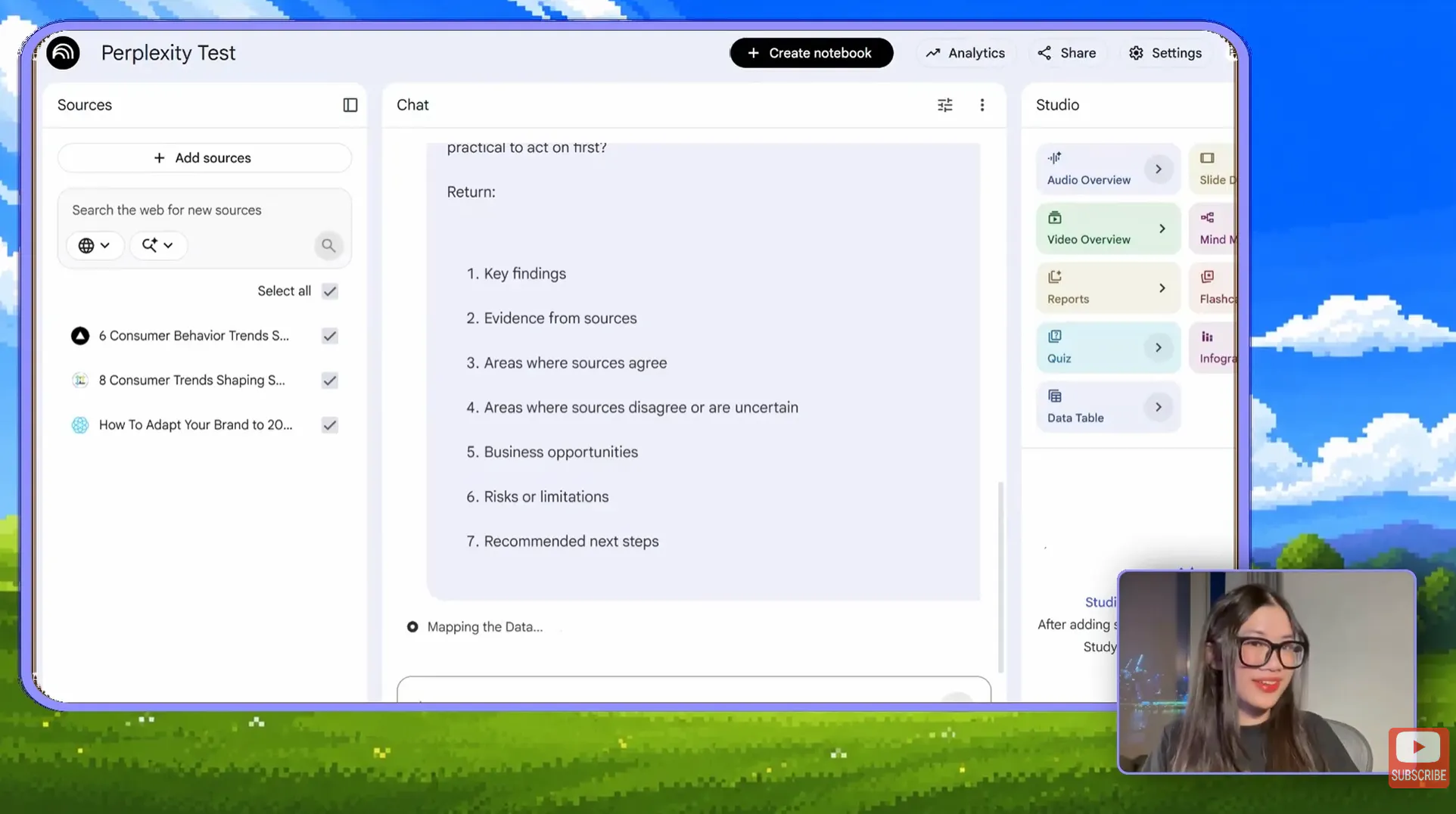1456x814 pixels.
Task: Click the Create notebook button
Action: point(811,53)
